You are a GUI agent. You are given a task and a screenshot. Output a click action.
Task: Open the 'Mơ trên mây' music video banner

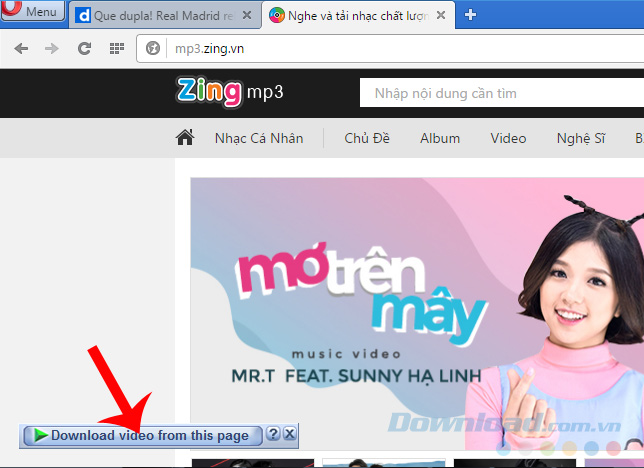click(x=417, y=314)
